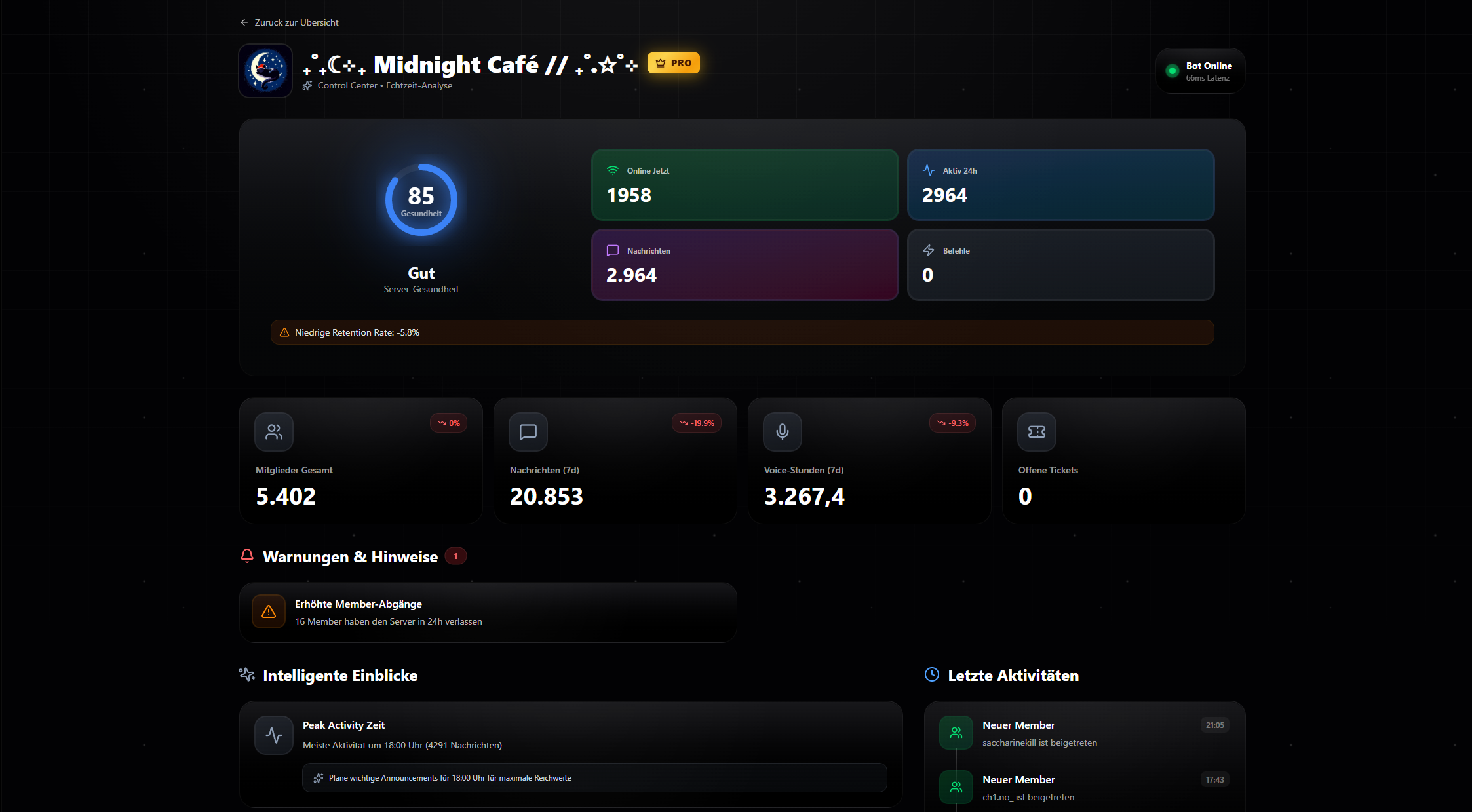Click the Announcements suggestion for 18:00 Uhr
The height and width of the screenshot is (812, 1472).
click(x=594, y=778)
